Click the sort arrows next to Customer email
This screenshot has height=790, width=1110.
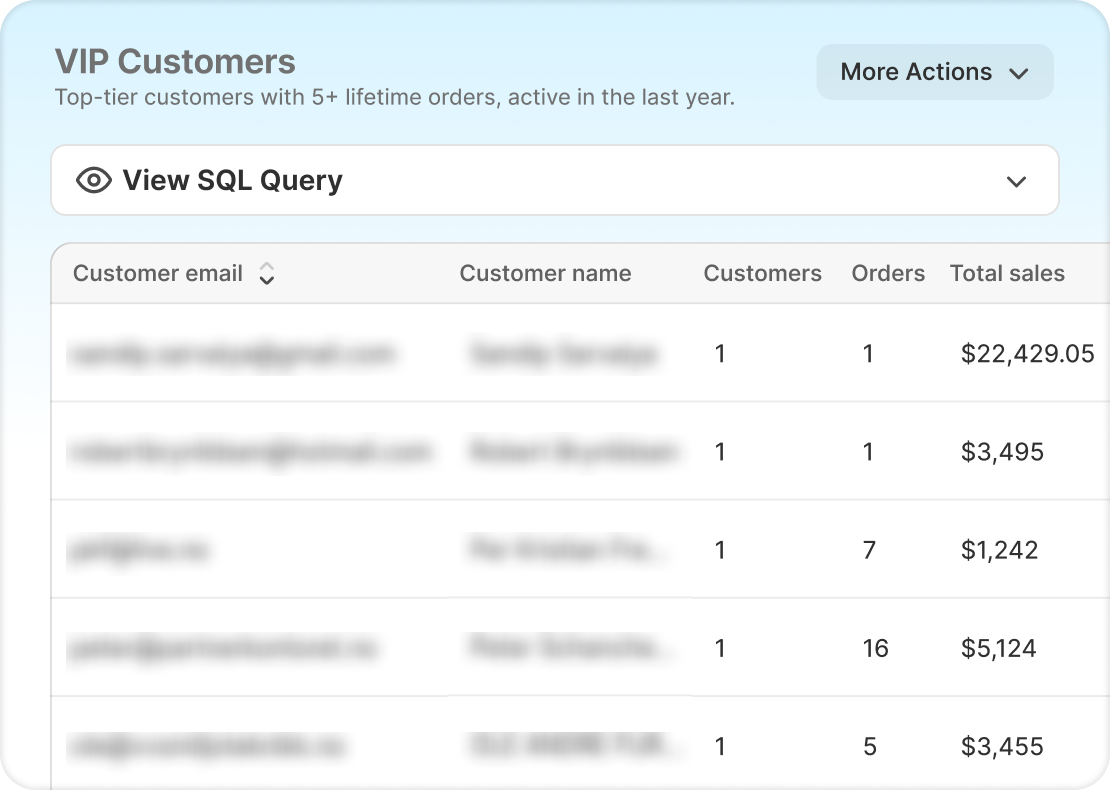266,274
